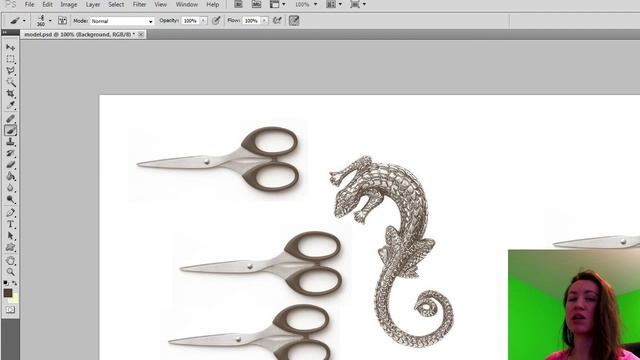Open the Help menu
Screen dimensions: 640x360
click(213, 4)
